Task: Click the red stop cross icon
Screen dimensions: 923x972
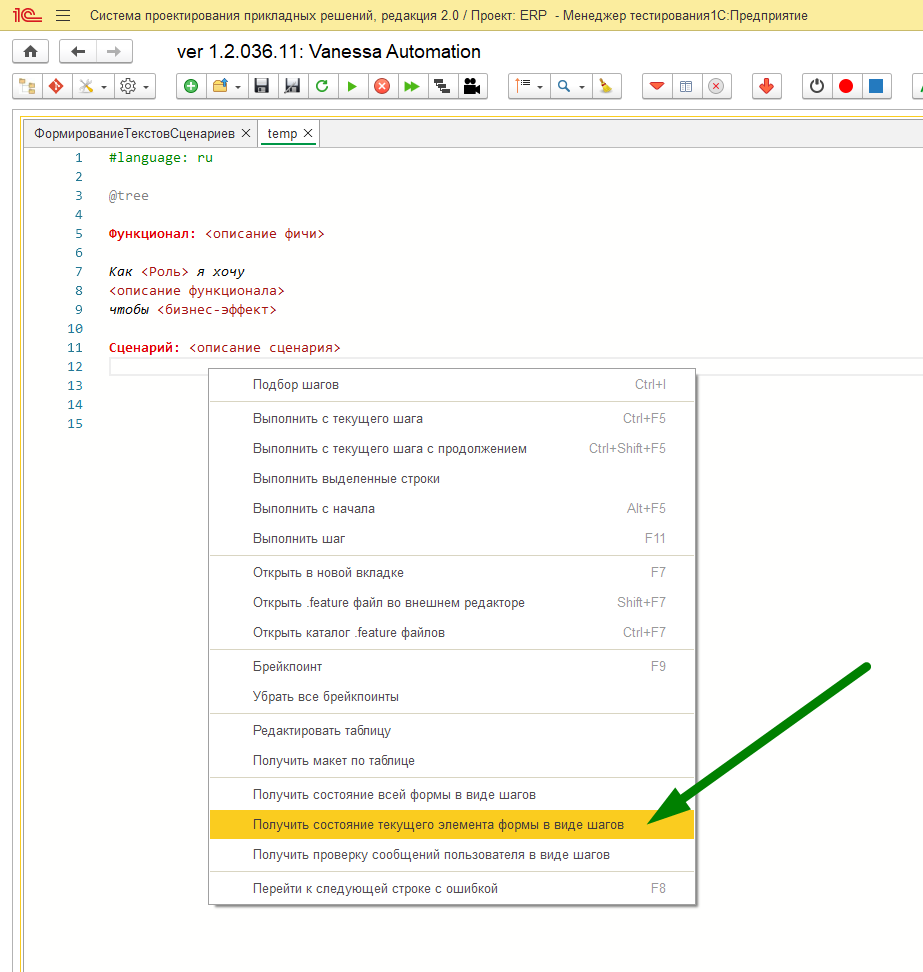Action: pos(382,86)
